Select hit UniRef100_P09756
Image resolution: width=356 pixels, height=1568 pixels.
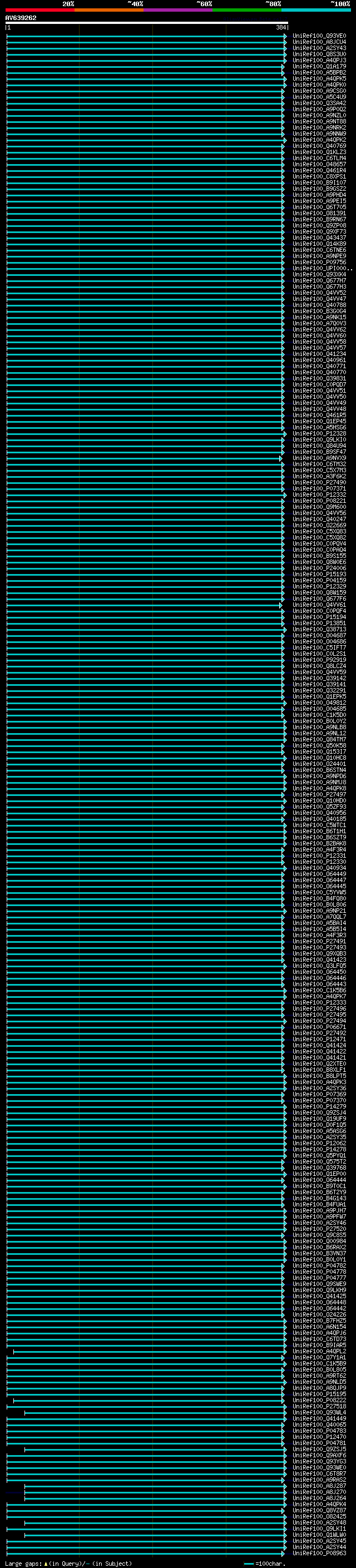[319, 263]
